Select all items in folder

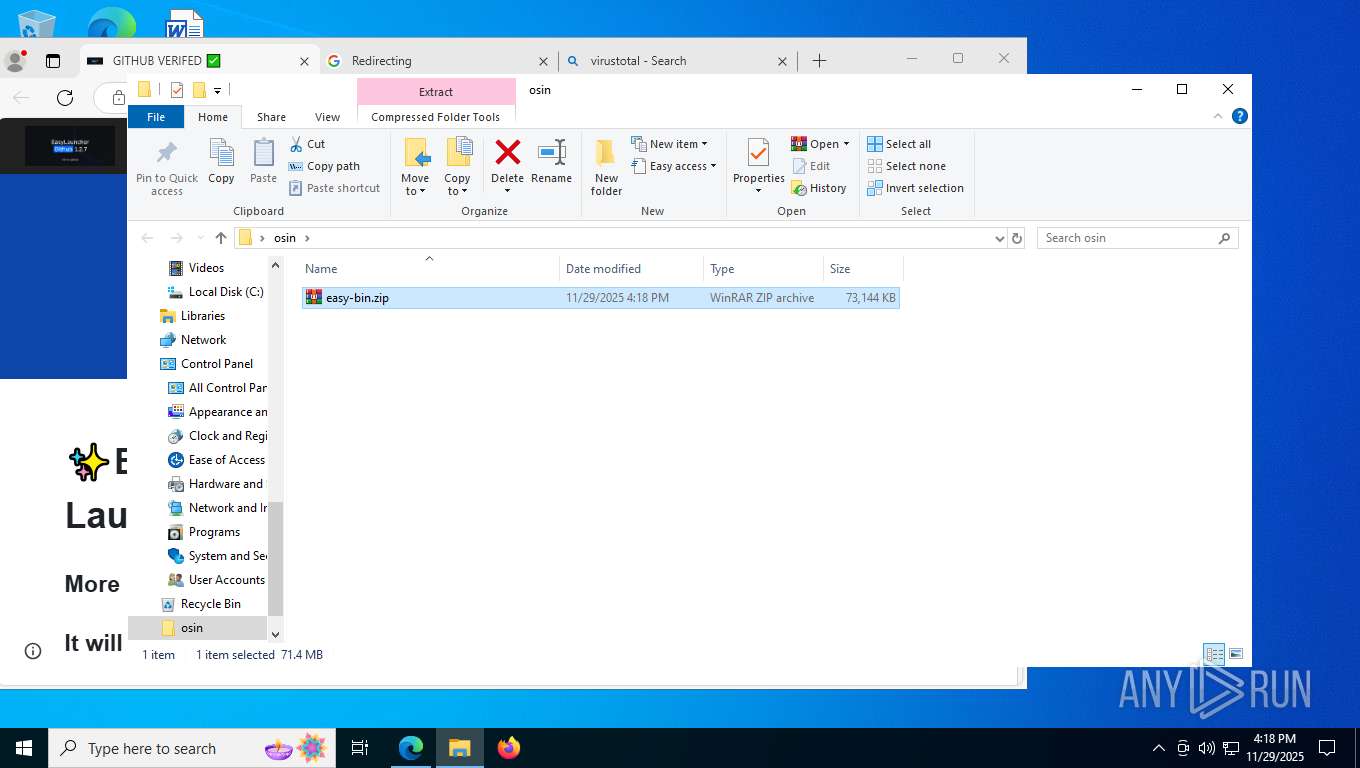(x=899, y=144)
